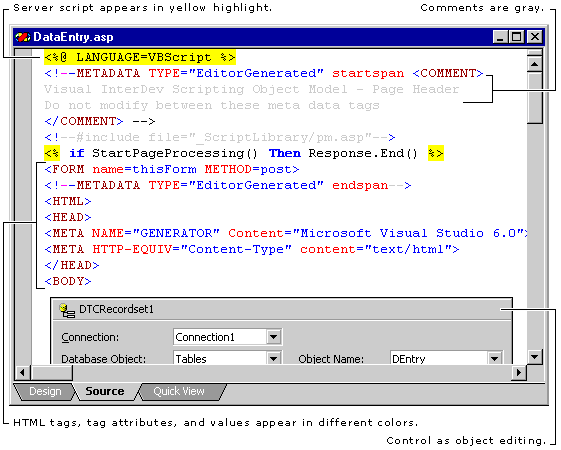Open the Connection dropdown list
561x450 pixels.
(x=274, y=337)
